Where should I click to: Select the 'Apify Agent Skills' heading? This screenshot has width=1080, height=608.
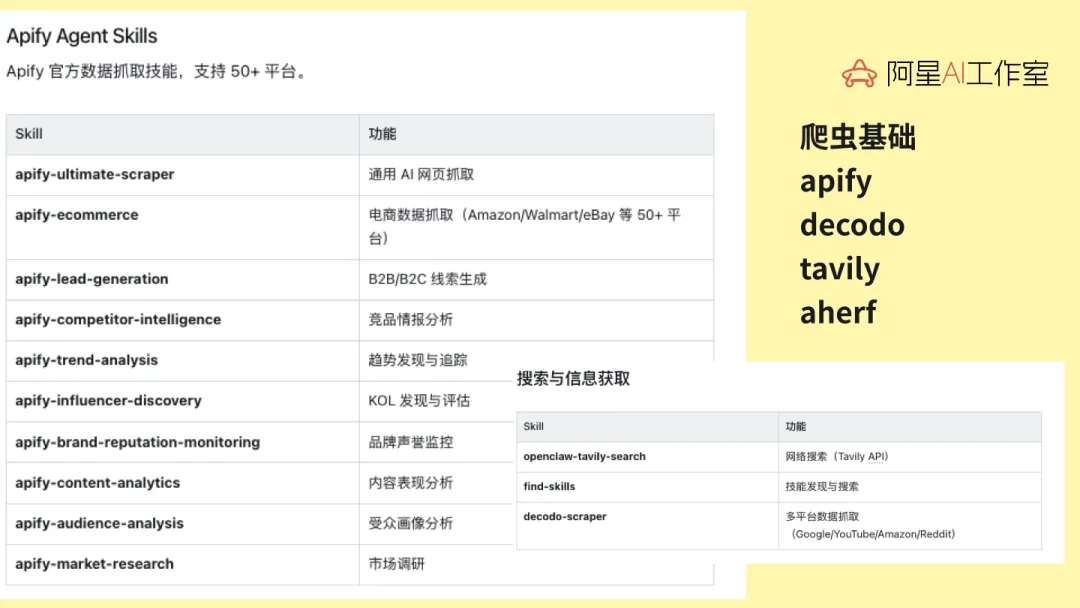click(x=82, y=36)
